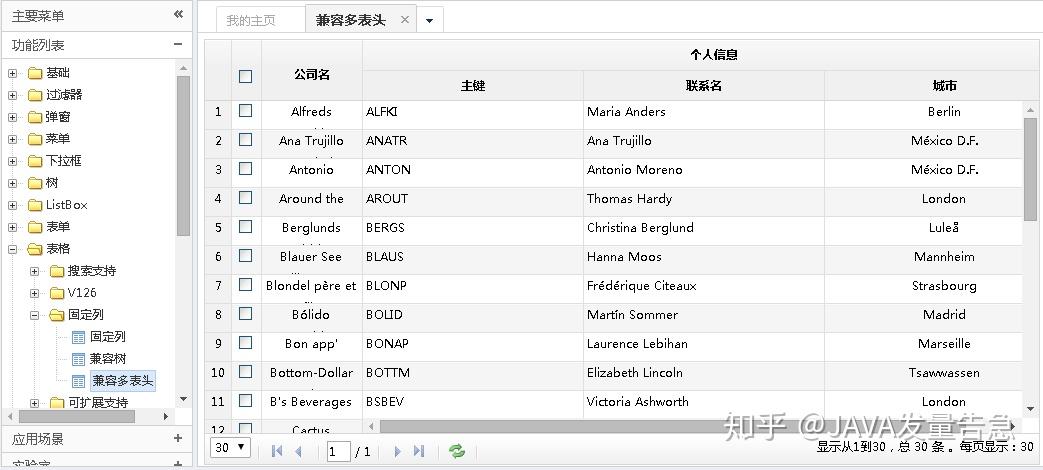
Task: Click the grid horizontal scroll-left arrow
Action: point(371,425)
